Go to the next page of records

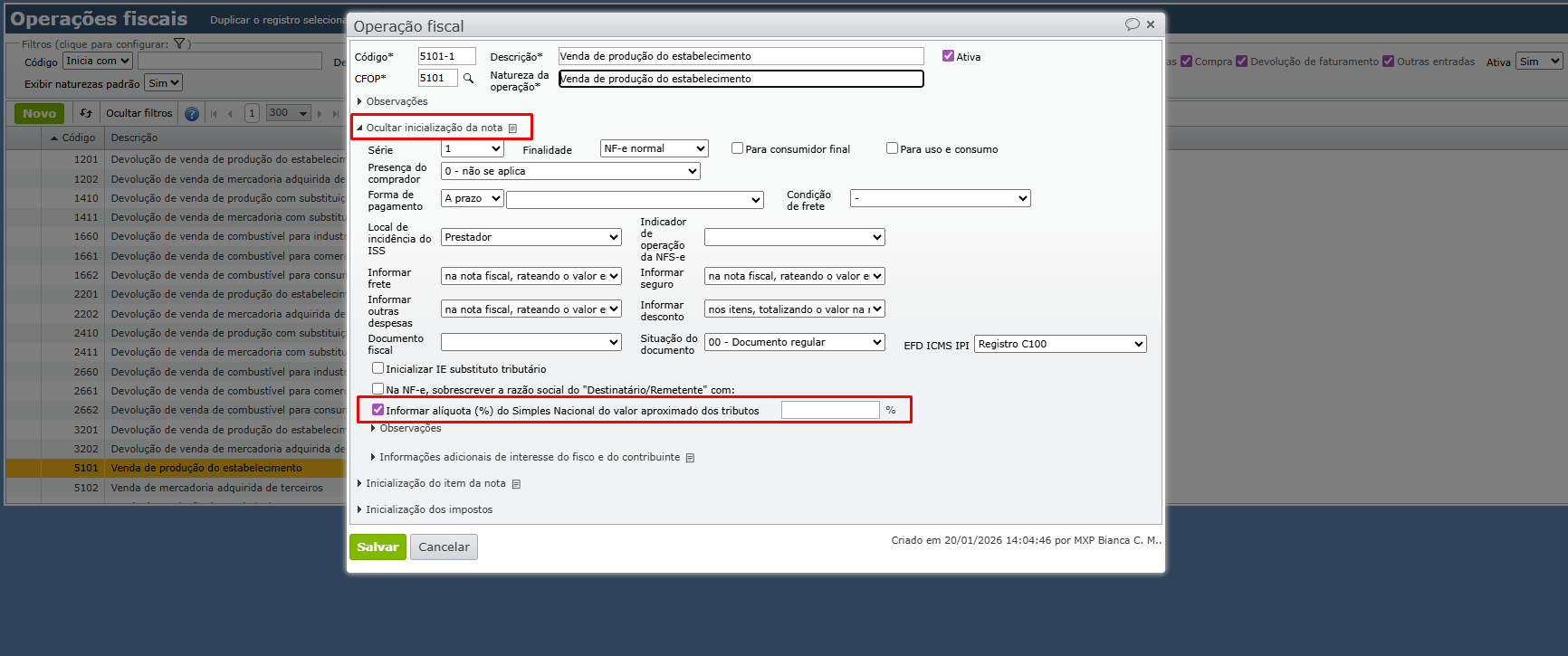click(x=320, y=114)
